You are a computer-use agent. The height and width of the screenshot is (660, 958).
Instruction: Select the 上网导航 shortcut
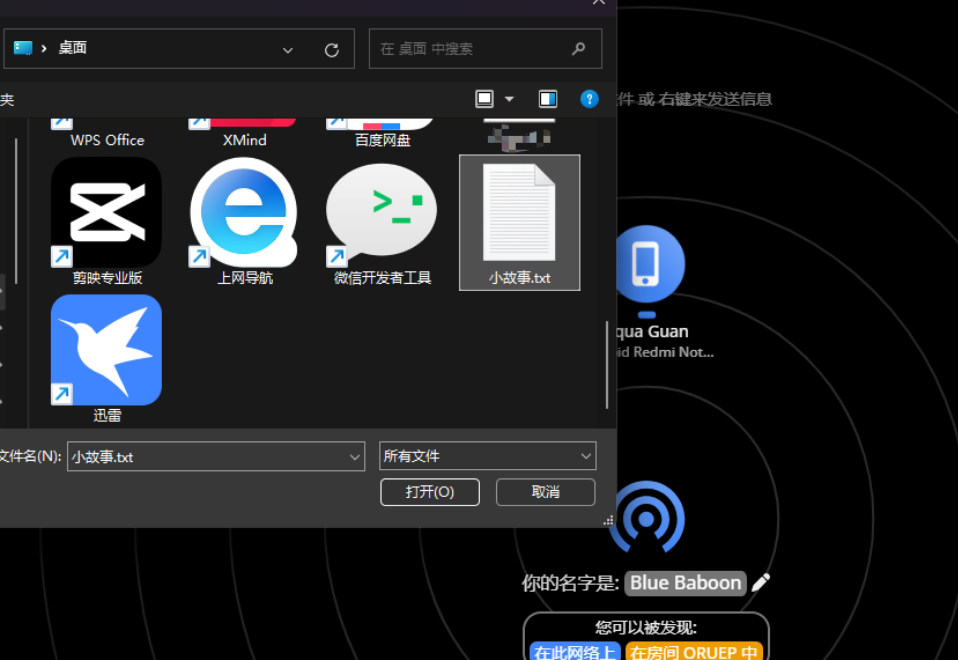click(x=243, y=213)
